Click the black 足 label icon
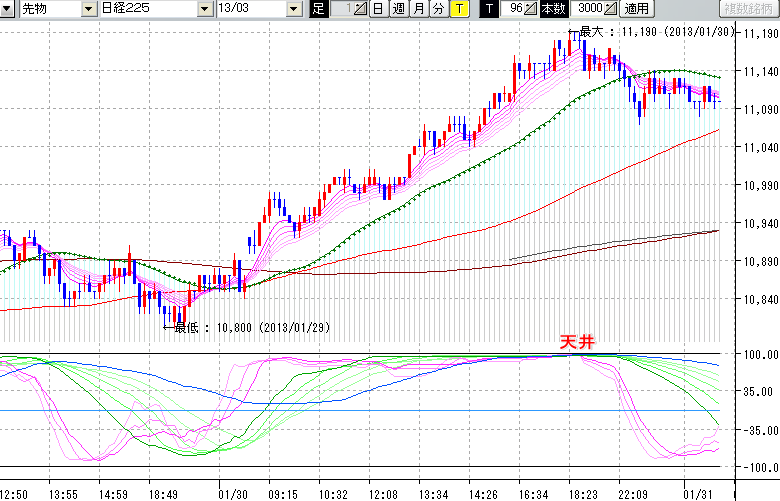The image size is (780, 501). tap(318, 9)
